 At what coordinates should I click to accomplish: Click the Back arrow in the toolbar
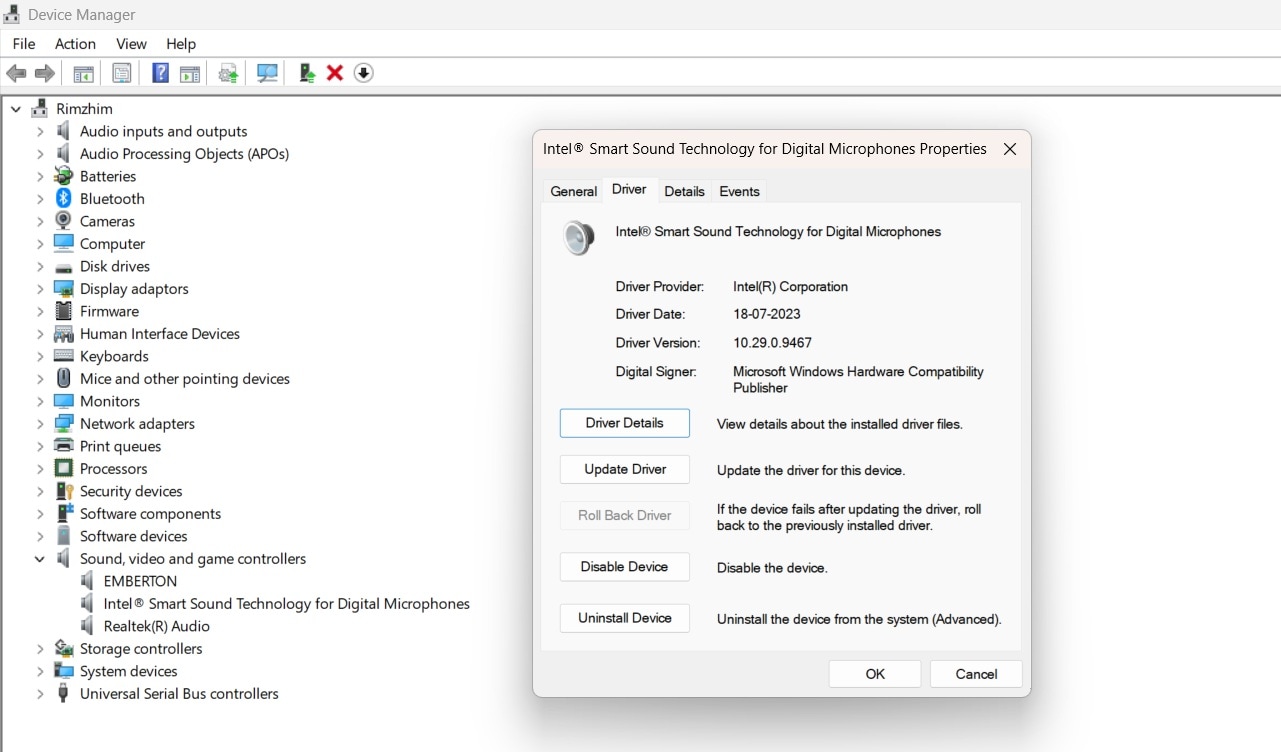[16, 73]
